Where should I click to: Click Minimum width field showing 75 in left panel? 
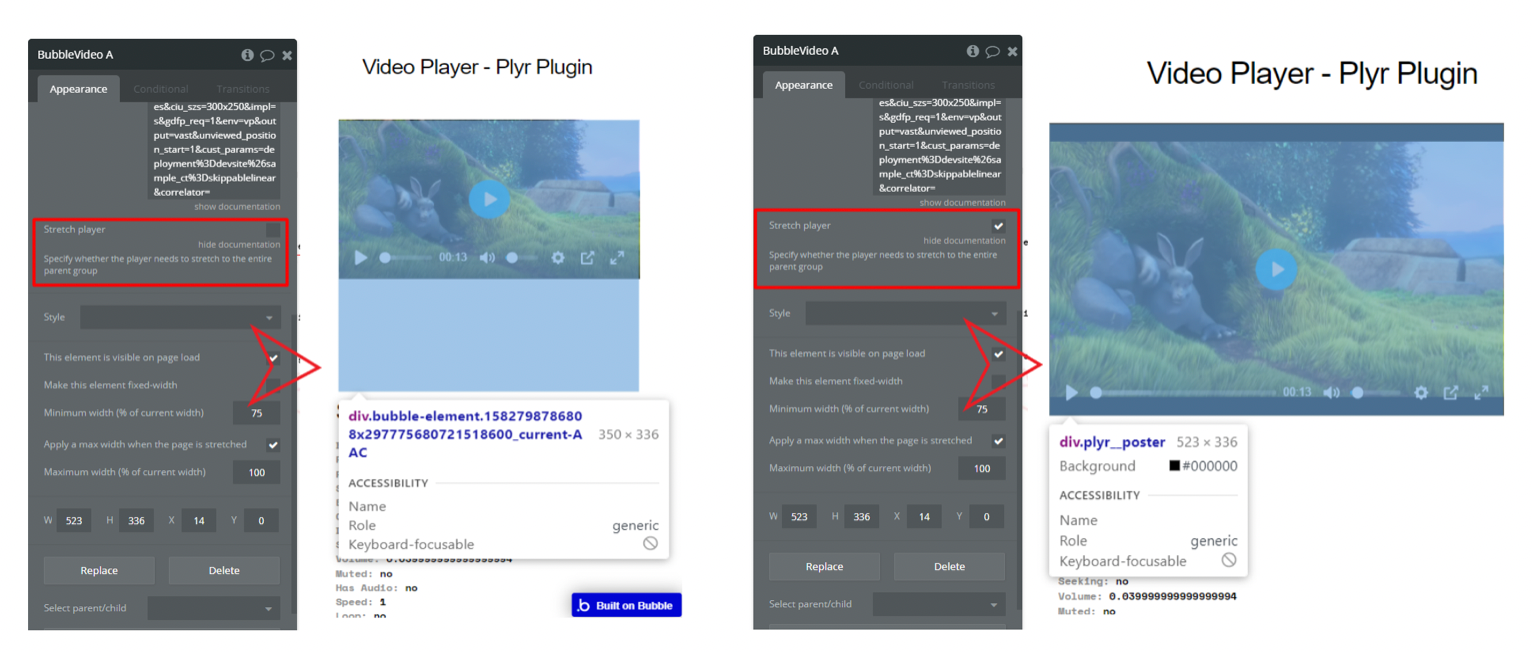click(257, 413)
